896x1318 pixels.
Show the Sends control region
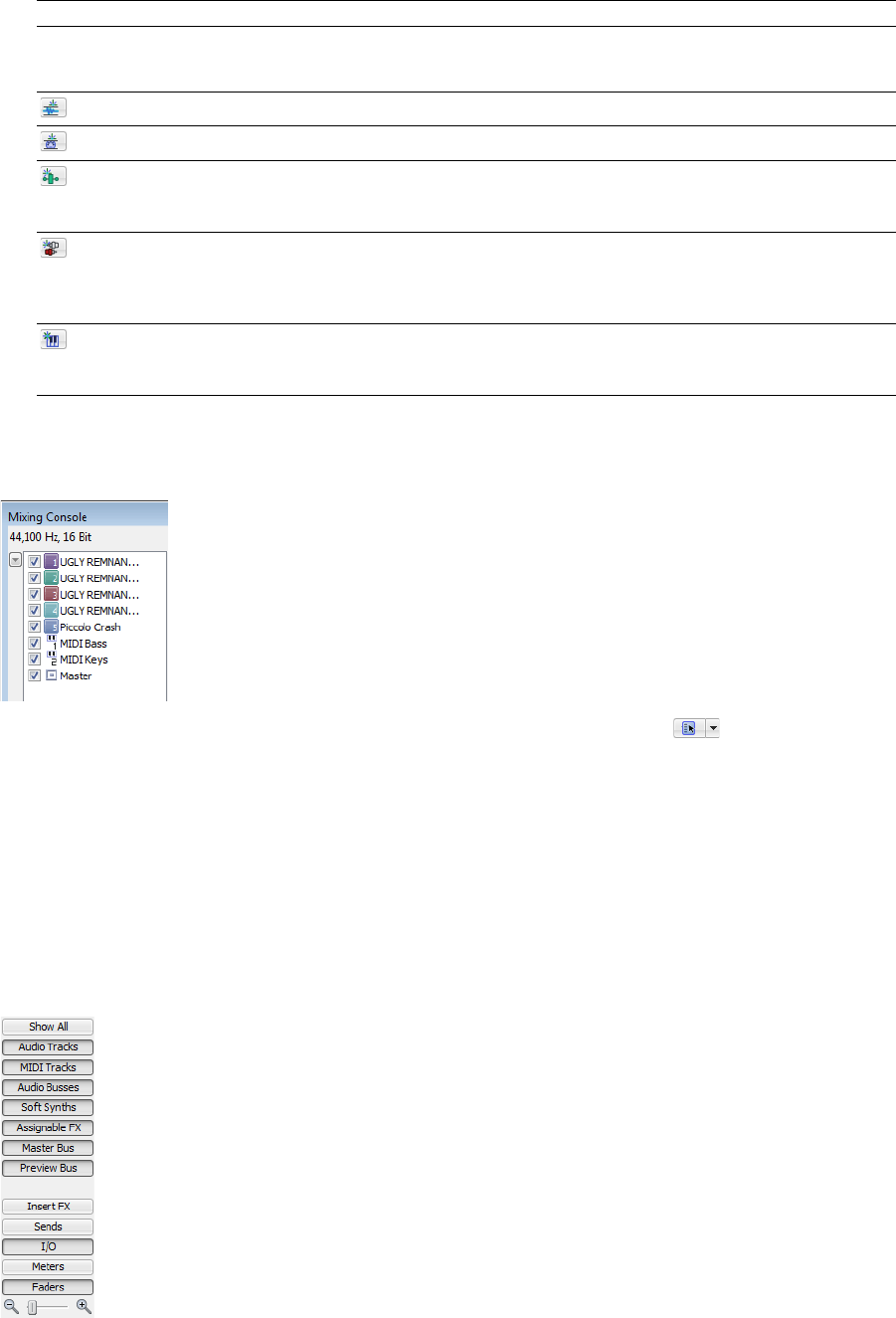(48, 1226)
